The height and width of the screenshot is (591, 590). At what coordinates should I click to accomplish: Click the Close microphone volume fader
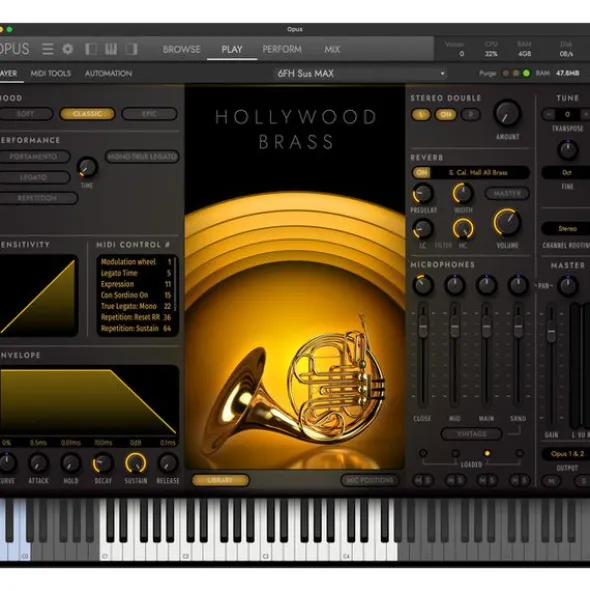pyautogui.click(x=423, y=326)
